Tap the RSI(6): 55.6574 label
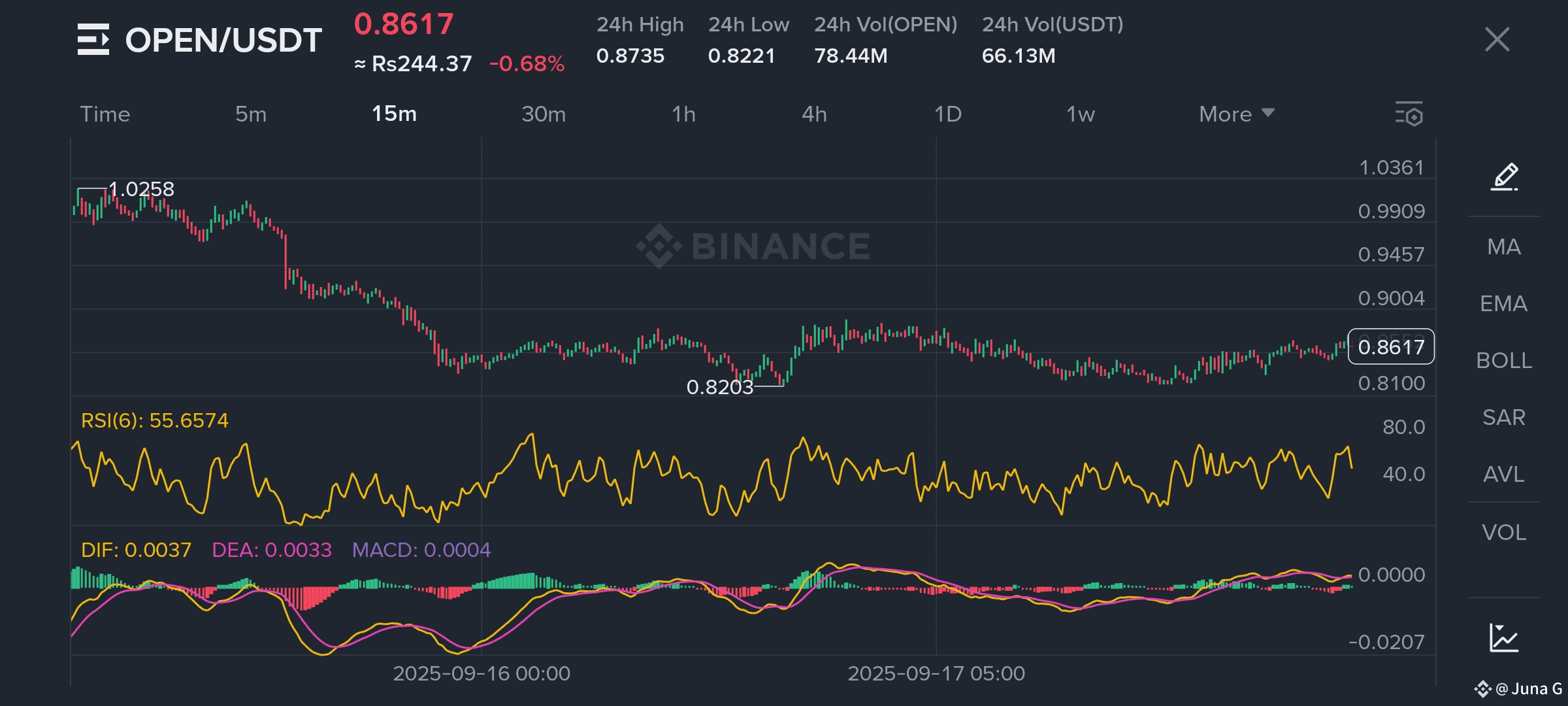This screenshot has width=1568, height=706. click(155, 420)
